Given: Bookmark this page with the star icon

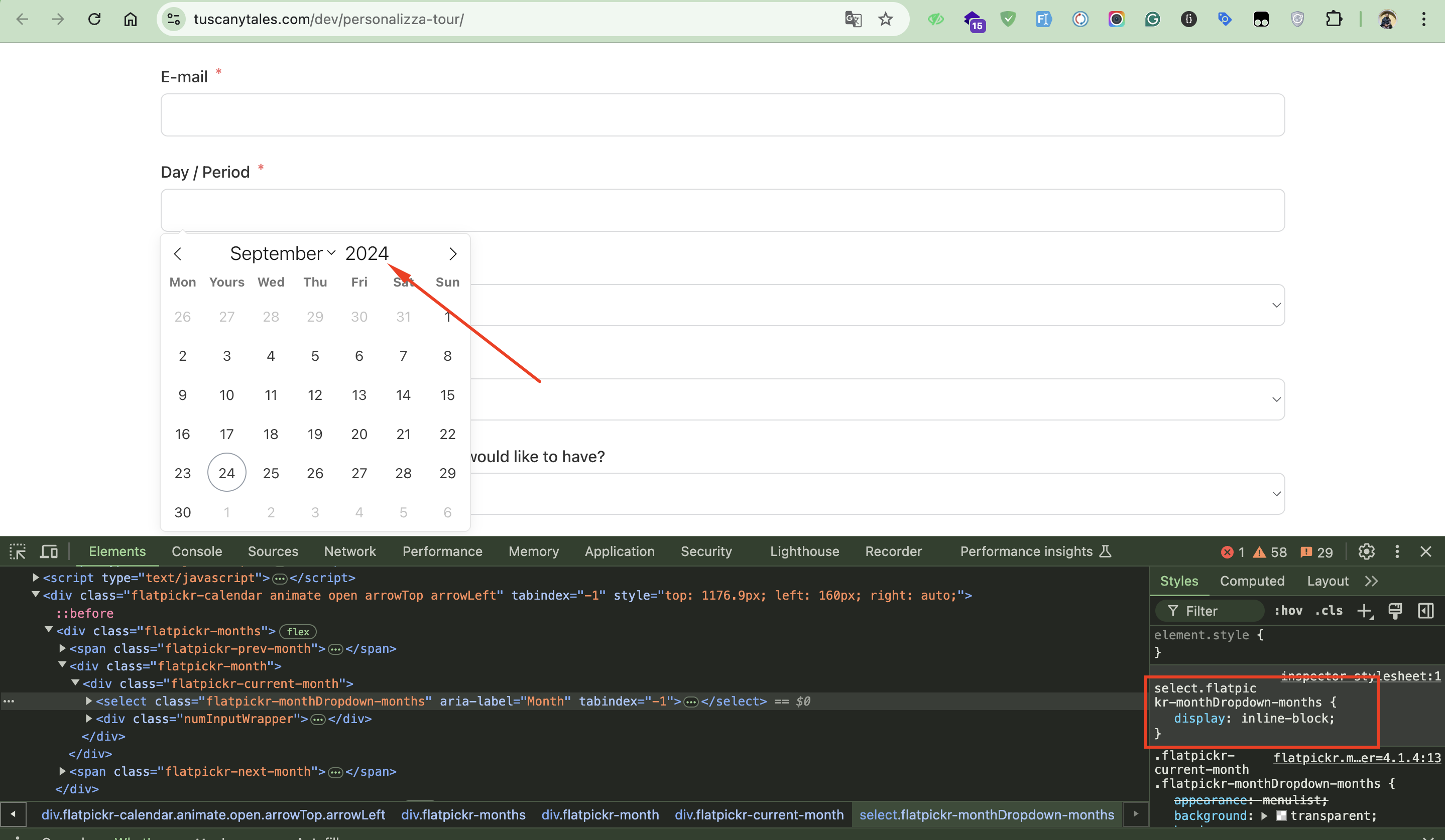Looking at the screenshot, I should point(885,19).
